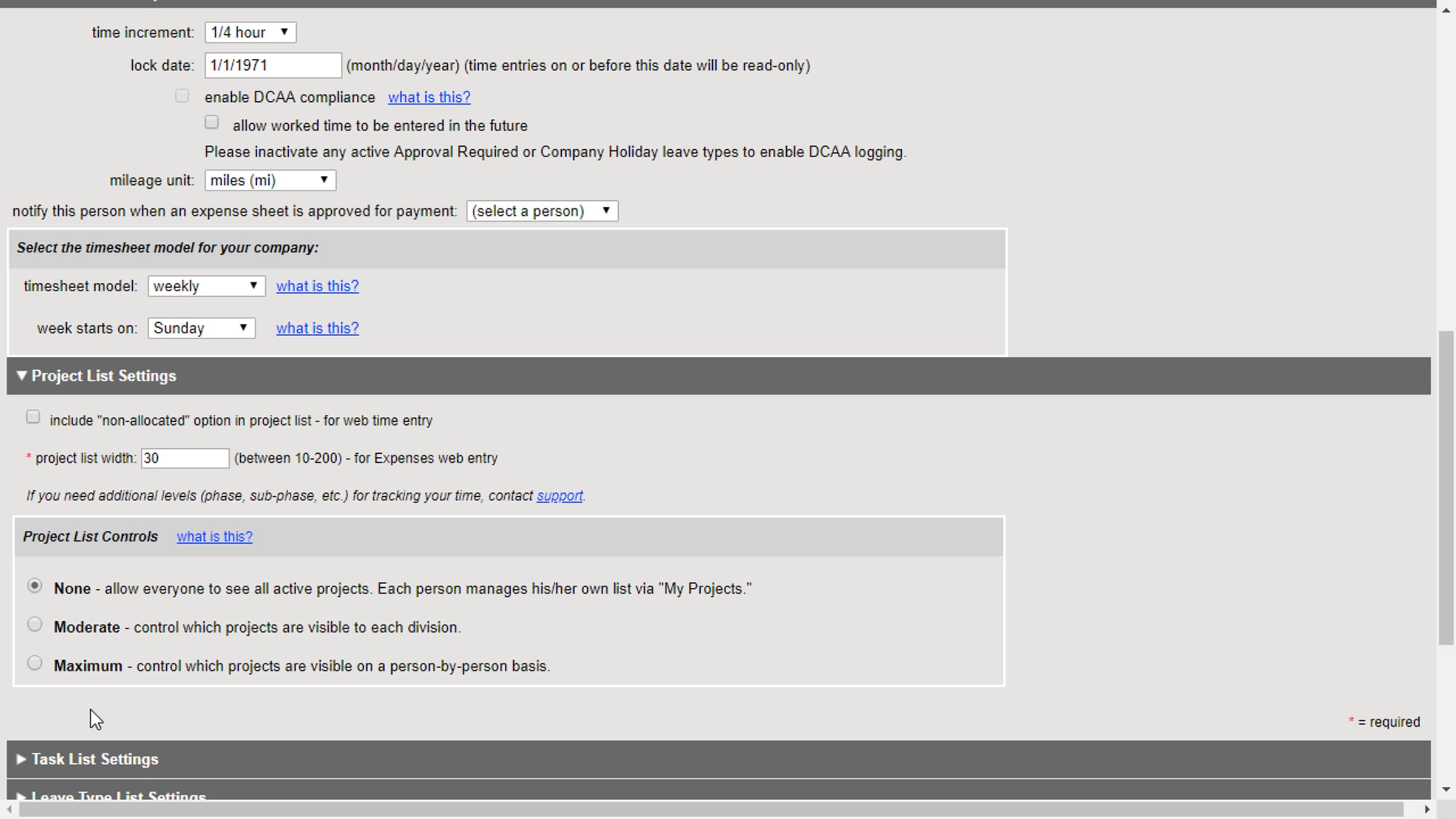Click the lock date input field
1456x819 pixels.
tap(272, 66)
